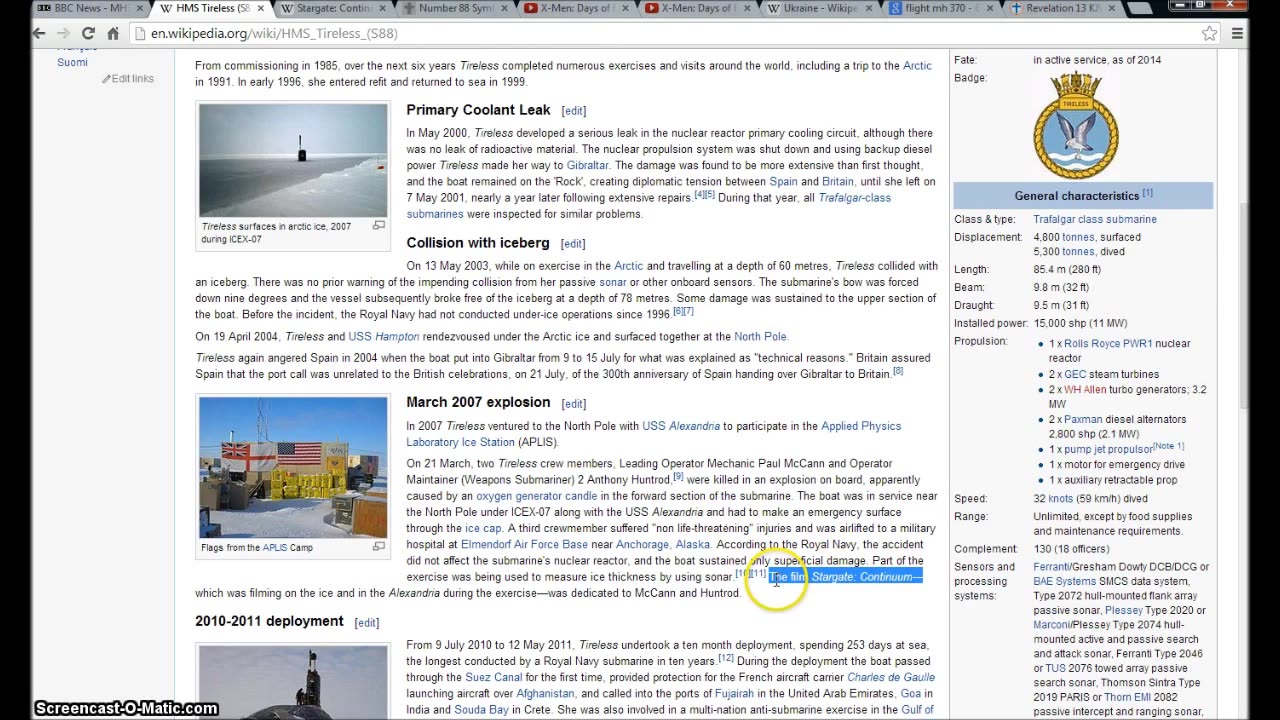Close the flight mh 370 tab
The width and height of the screenshot is (1280, 720).
click(988, 9)
